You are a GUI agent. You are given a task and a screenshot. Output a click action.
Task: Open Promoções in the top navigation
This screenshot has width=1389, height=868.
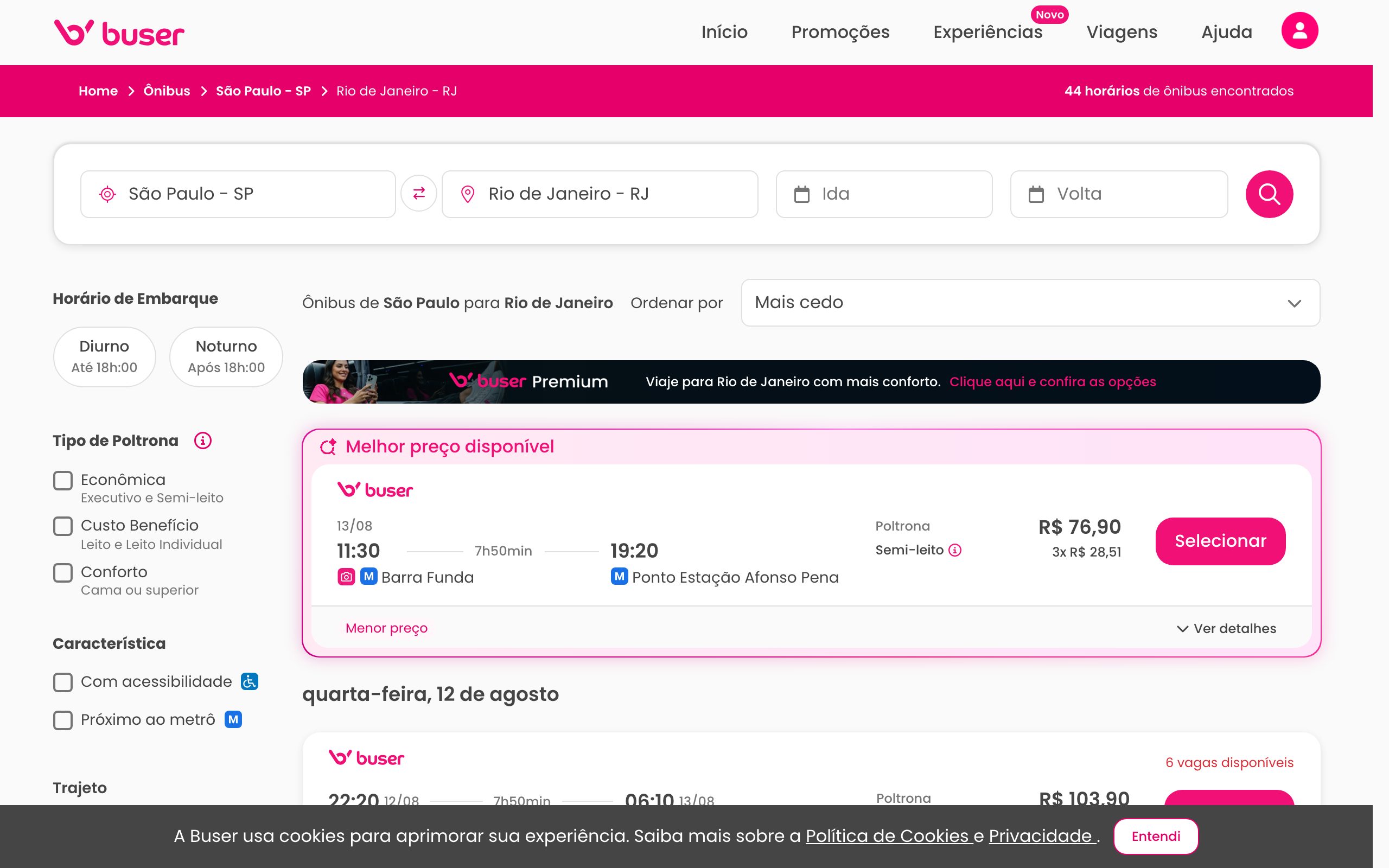(x=840, y=32)
